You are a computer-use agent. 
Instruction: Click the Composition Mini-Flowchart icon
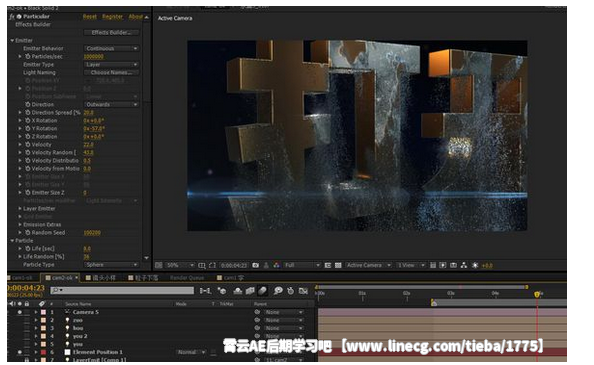[x=205, y=291]
